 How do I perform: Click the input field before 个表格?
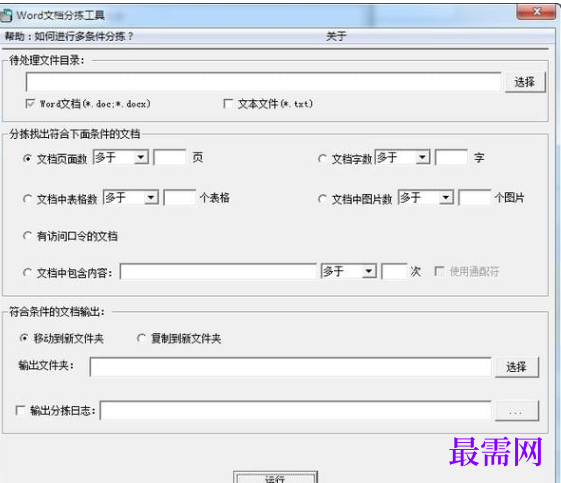pyautogui.click(x=180, y=197)
